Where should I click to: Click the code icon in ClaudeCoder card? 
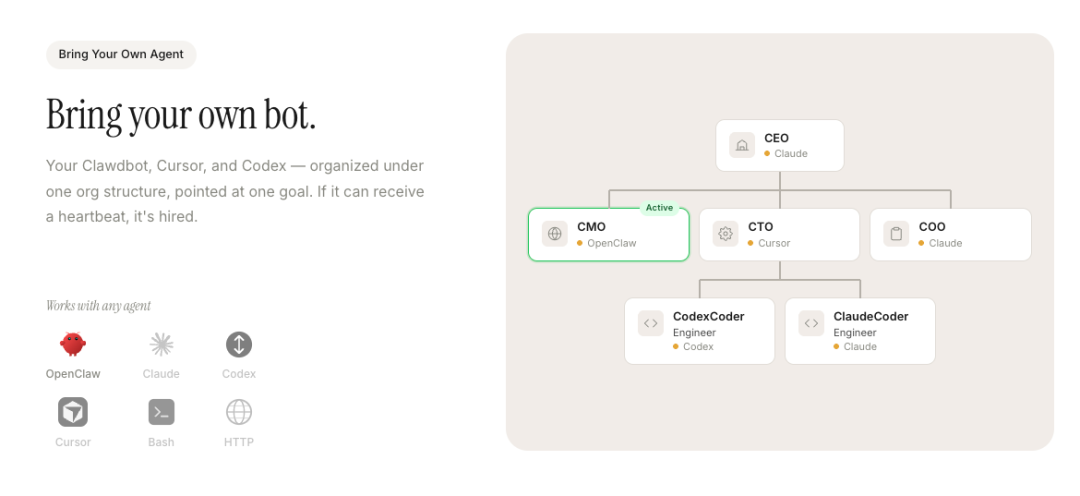click(x=811, y=323)
